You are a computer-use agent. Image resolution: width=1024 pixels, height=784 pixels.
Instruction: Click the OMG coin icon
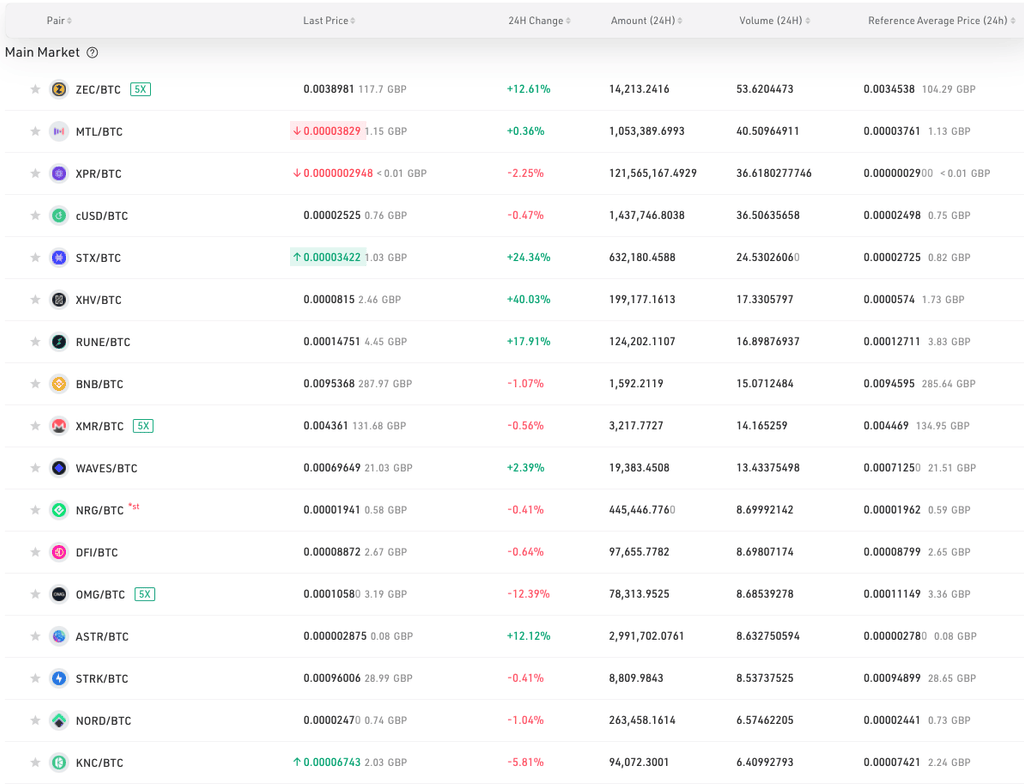(59, 595)
